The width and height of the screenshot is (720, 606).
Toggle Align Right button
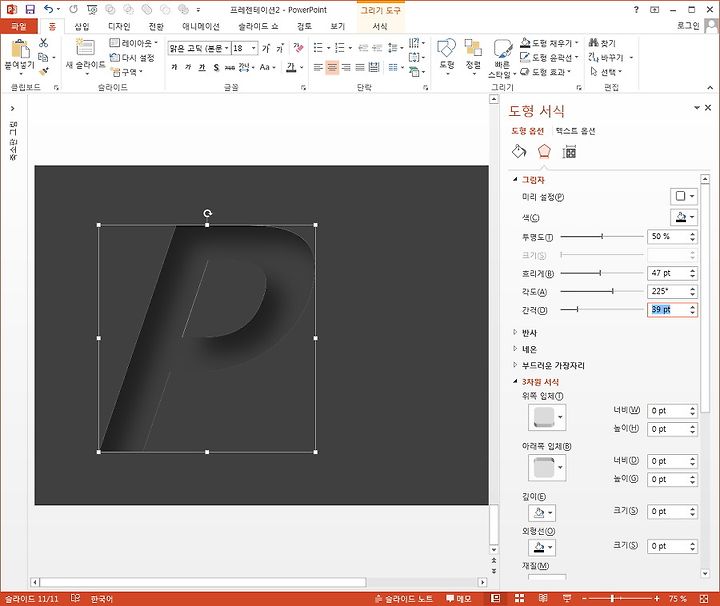coord(346,68)
